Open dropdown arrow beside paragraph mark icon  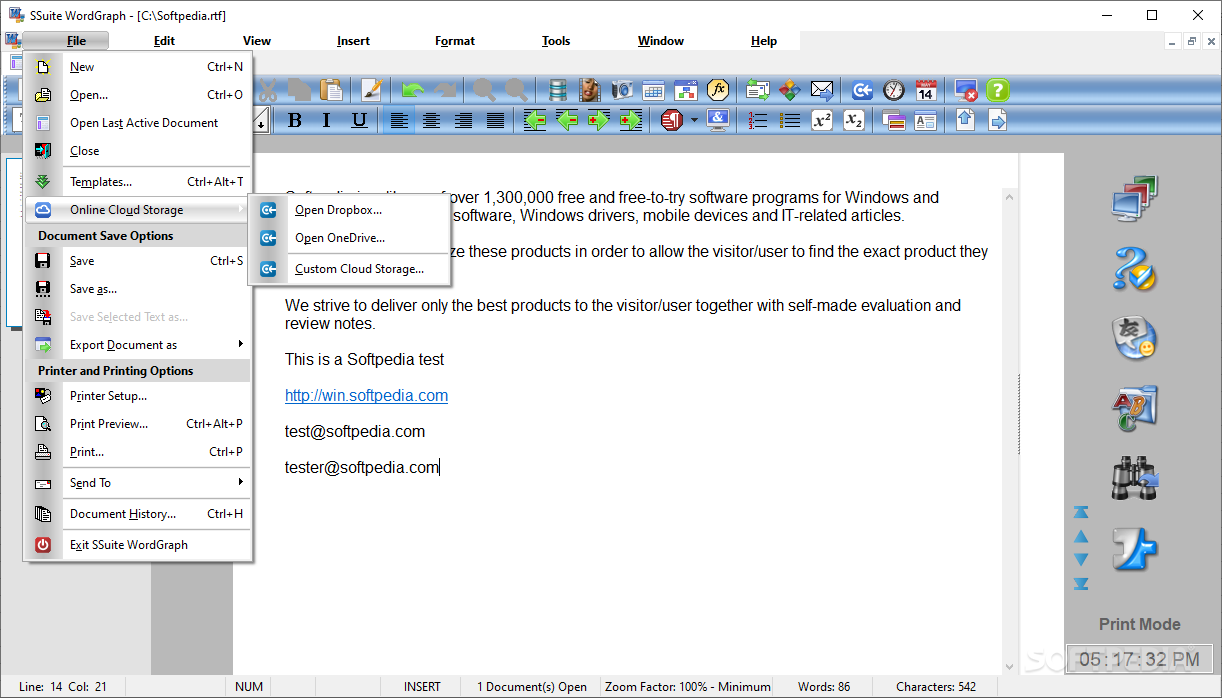click(694, 120)
